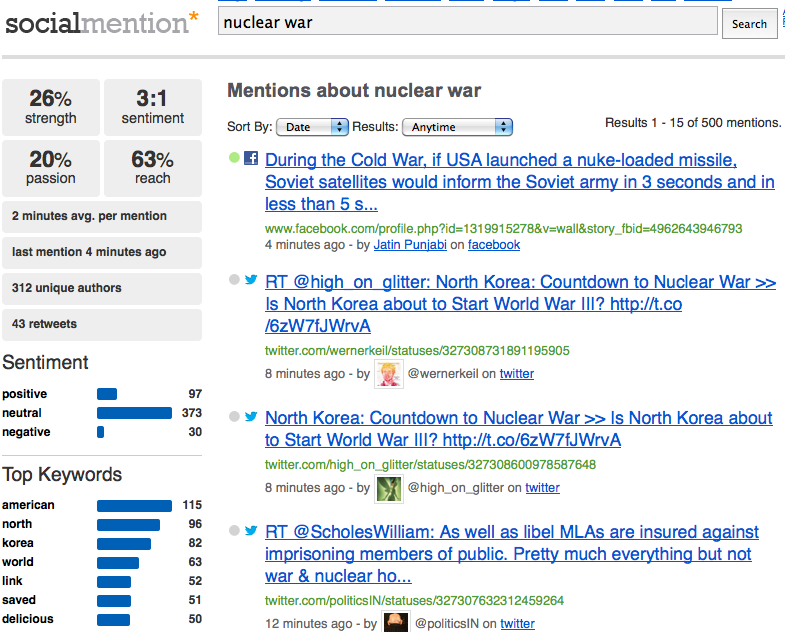Open RT @high_on_glitter North Korea mention
This screenshot has width=785, height=632.
(x=520, y=304)
